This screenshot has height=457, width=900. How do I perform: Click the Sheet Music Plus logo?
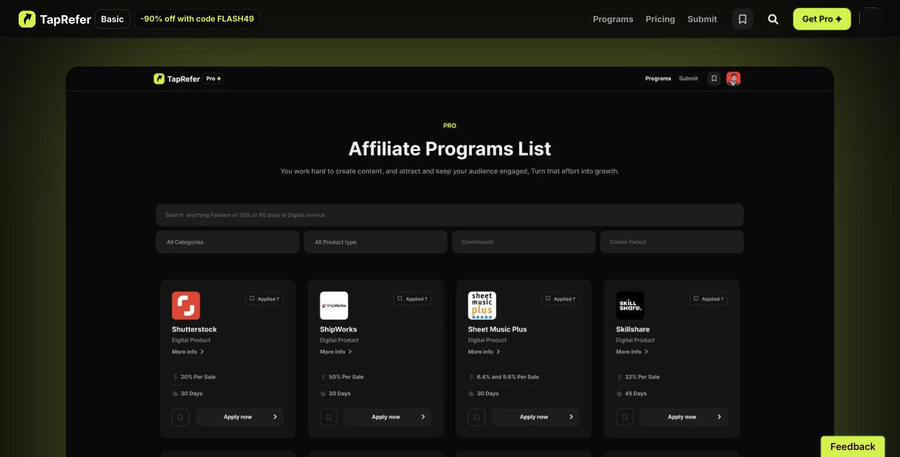(482, 305)
